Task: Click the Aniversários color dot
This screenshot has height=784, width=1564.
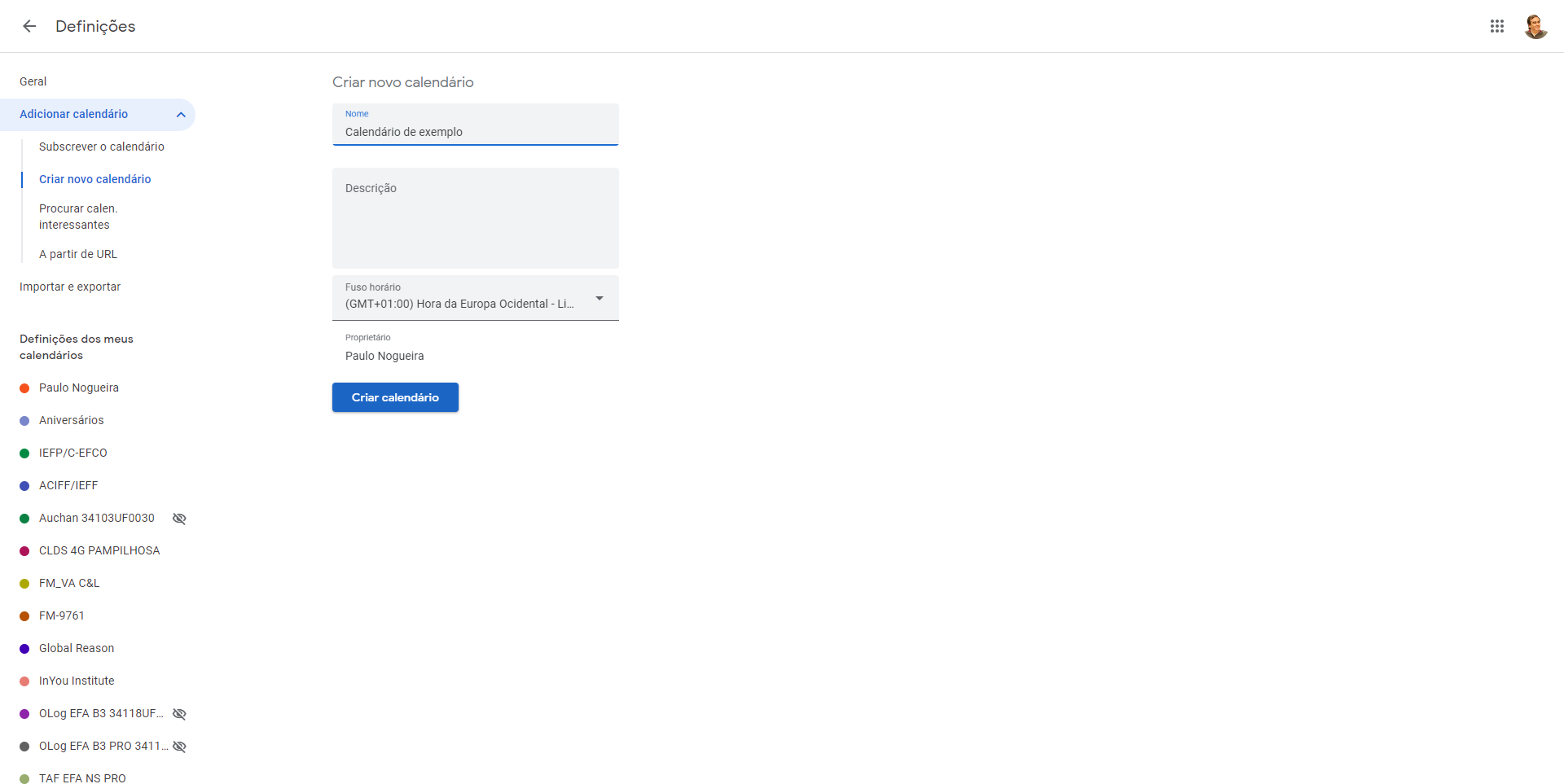Action: pyautogui.click(x=24, y=421)
